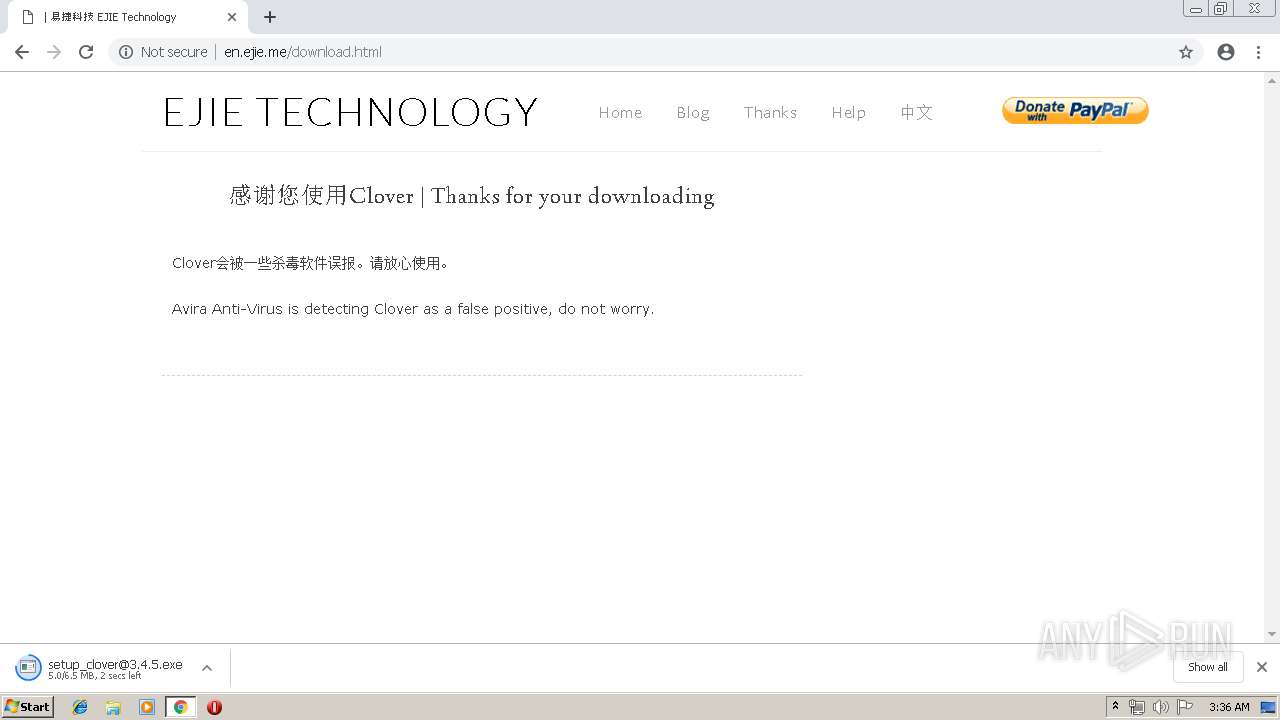Viewport: 1280px width, 720px height.
Task: Open the Blog page
Action: [693, 112]
